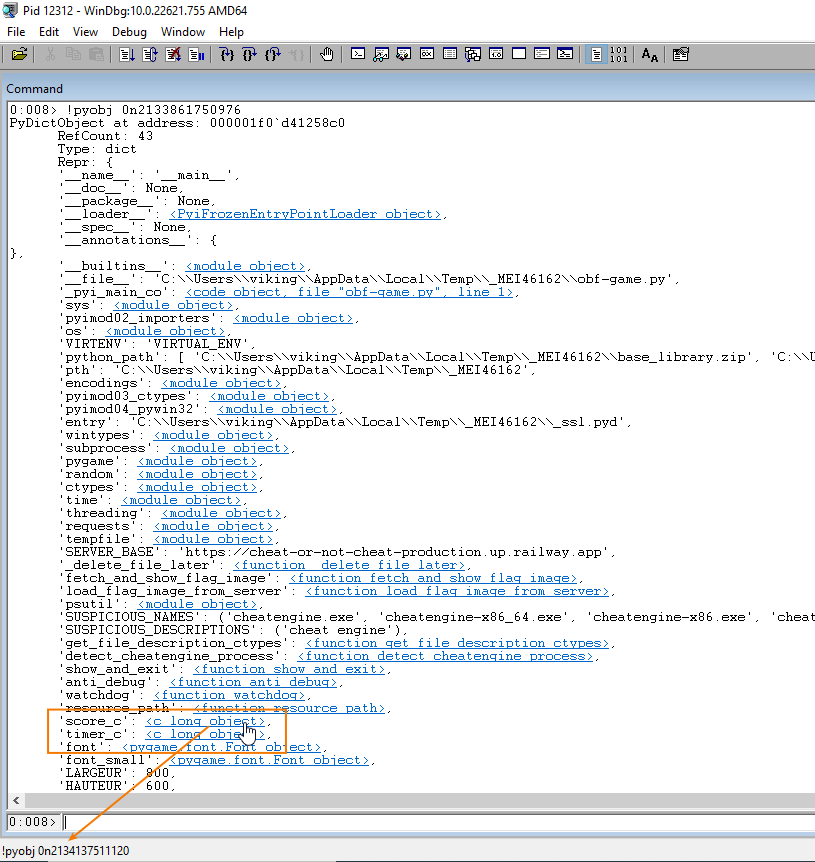Open the Registers window from the toolbar
This screenshot has height=862, width=815.
pyautogui.click(x=427, y=55)
